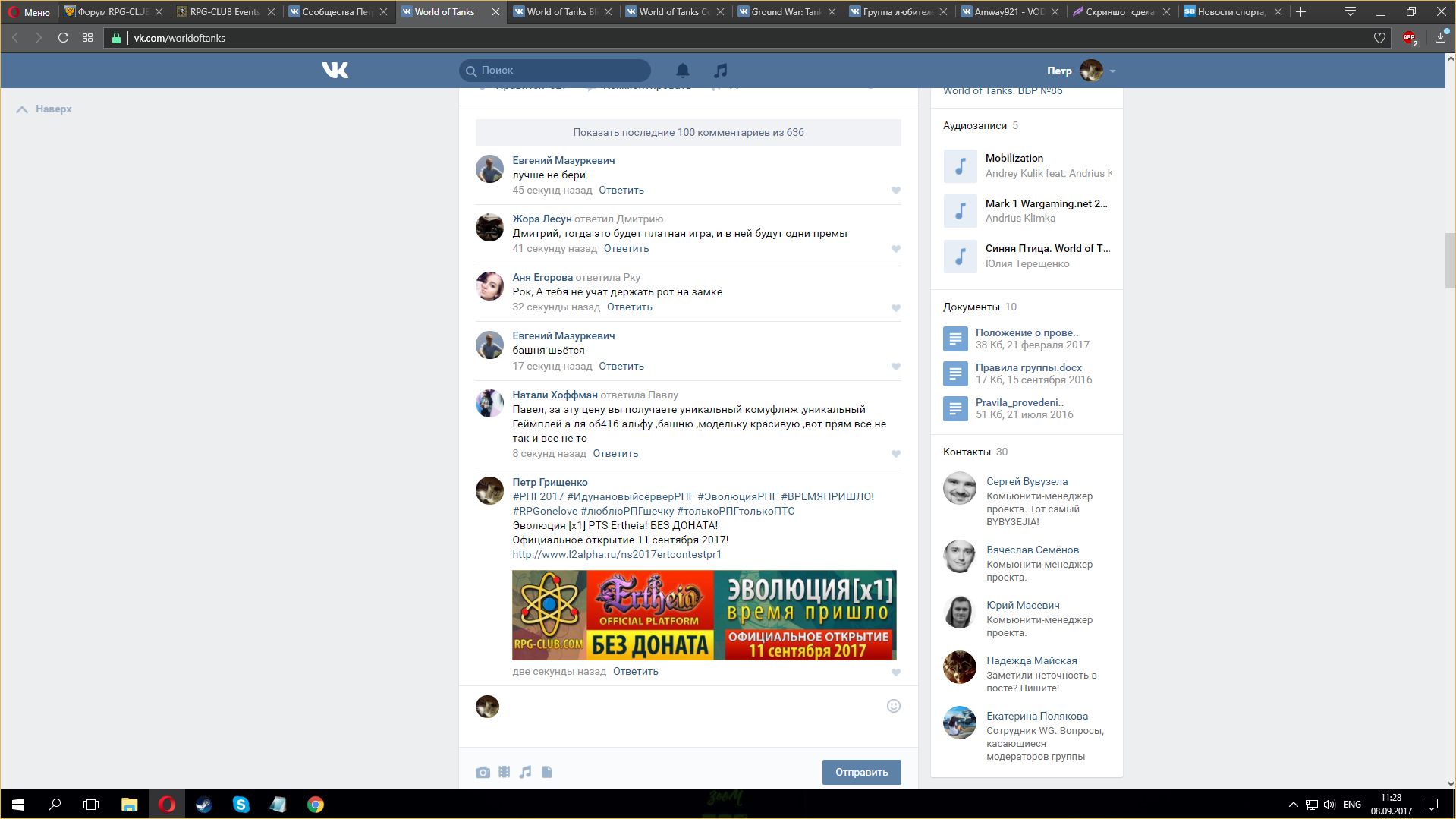Attach photo with camera icon
Screen dimensions: 1456x819
(483, 772)
